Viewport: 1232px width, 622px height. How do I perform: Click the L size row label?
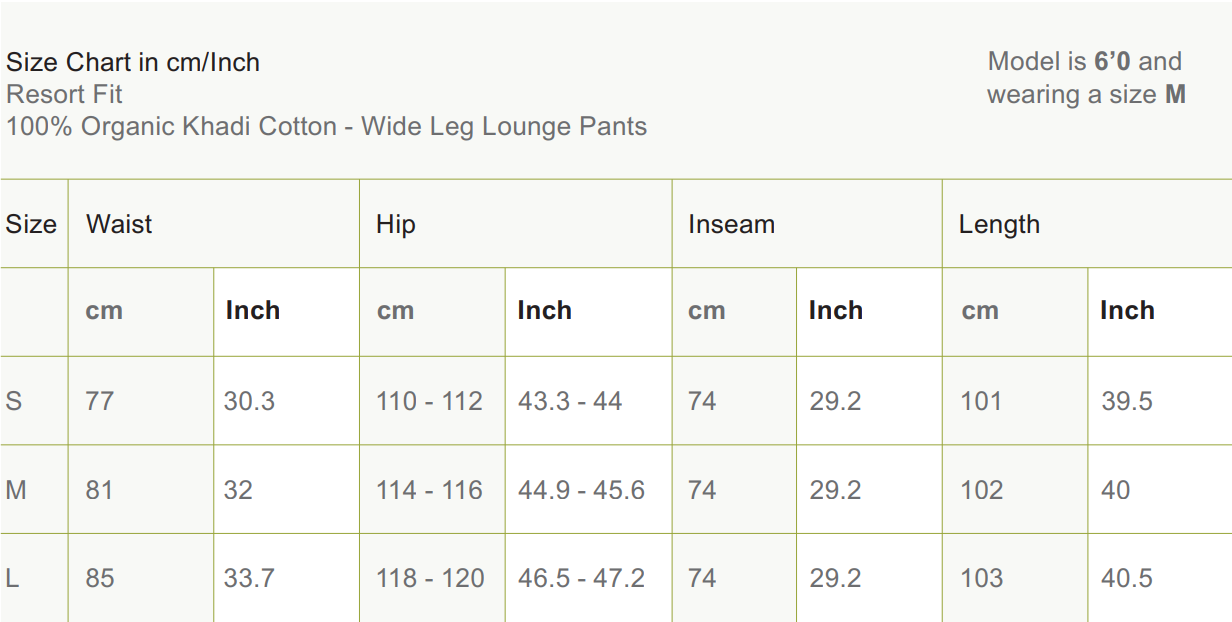tap(12, 578)
